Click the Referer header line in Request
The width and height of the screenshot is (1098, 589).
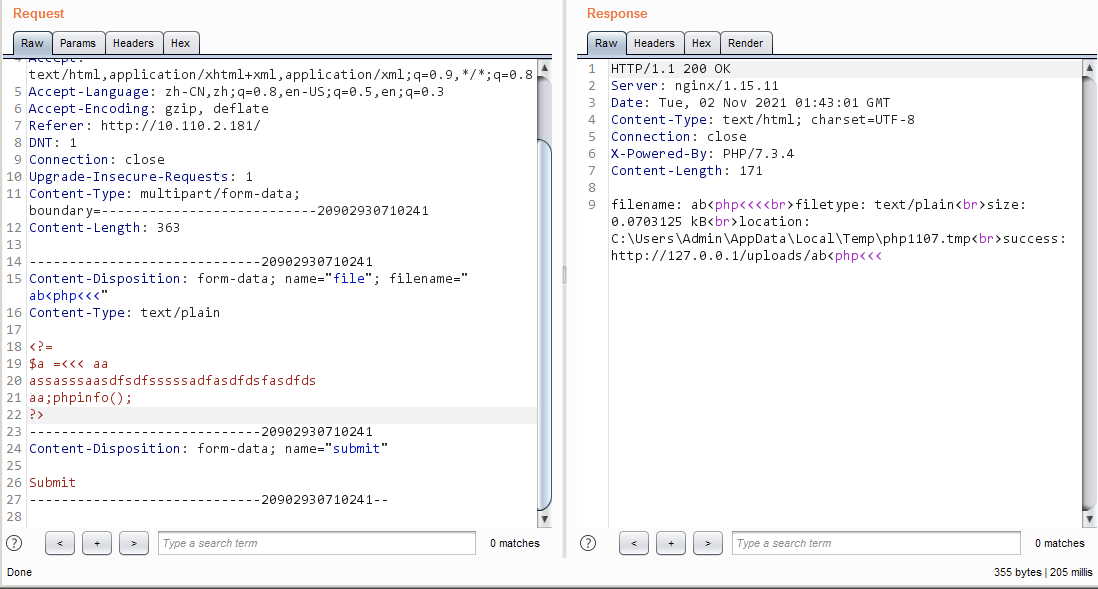point(144,125)
